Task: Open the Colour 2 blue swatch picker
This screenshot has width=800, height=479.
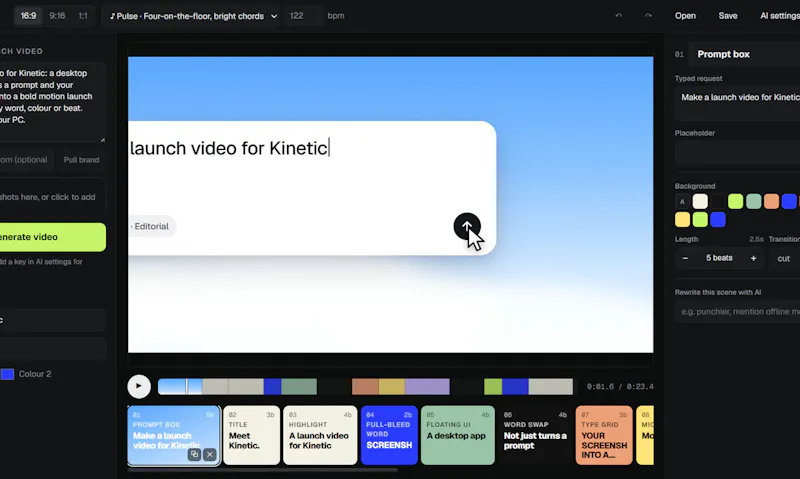Action: 7,374
